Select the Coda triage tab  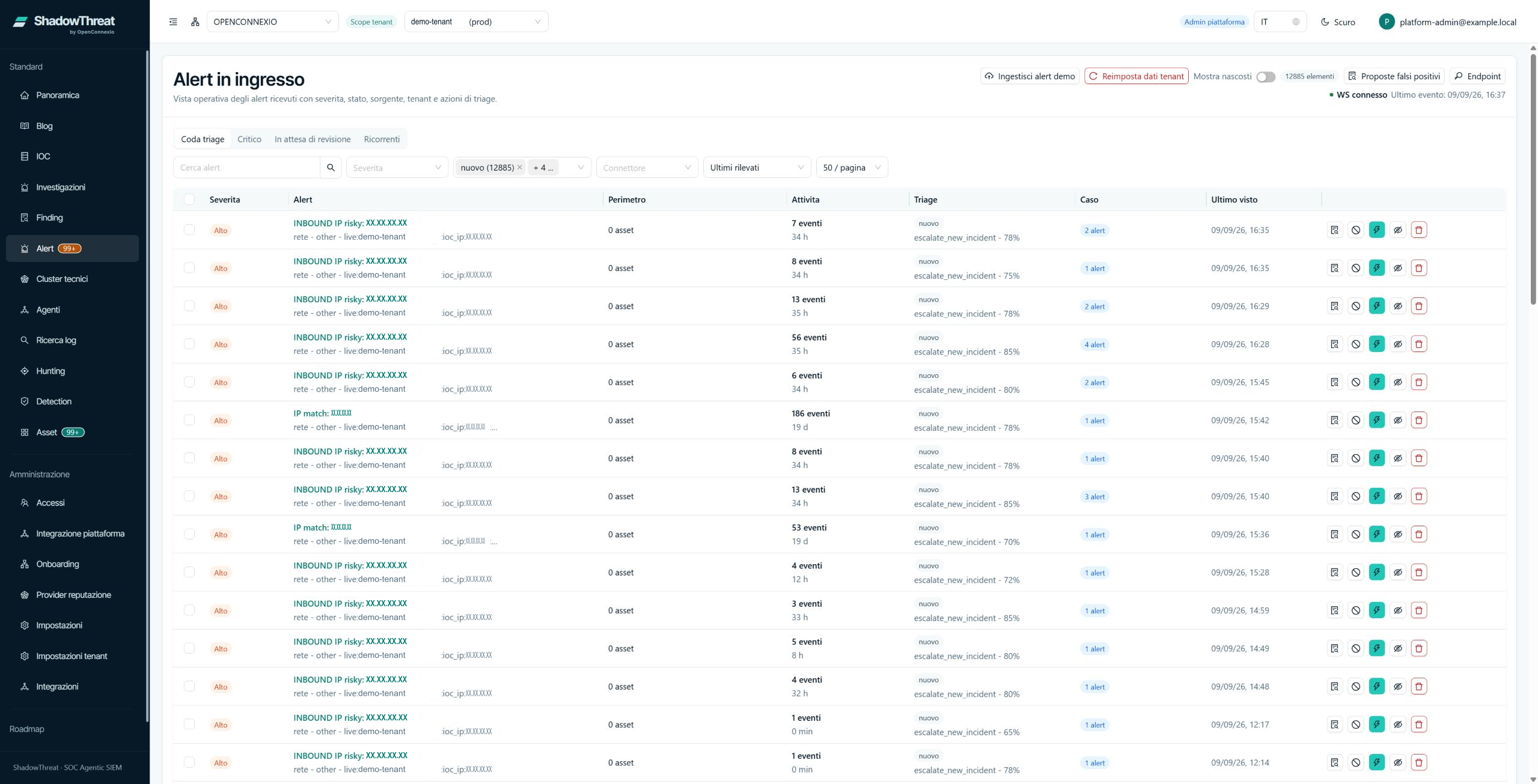click(x=203, y=139)
